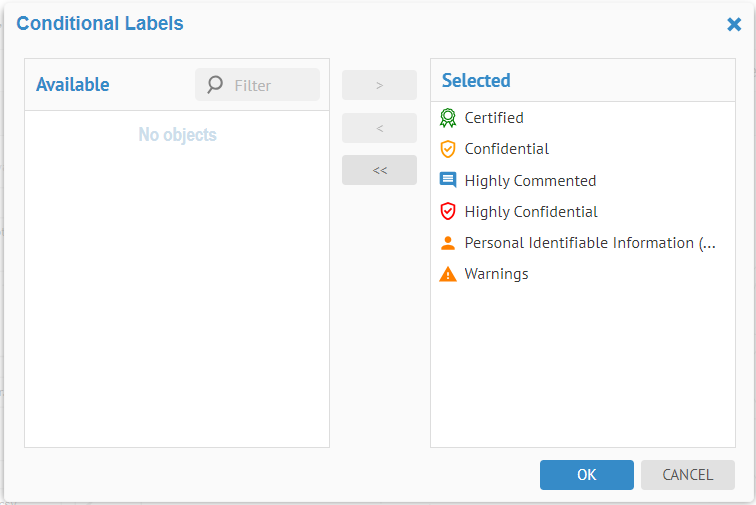Select the Confidential label in Selected list
Viewport: 756px width, 505px height.
(507, 149)
